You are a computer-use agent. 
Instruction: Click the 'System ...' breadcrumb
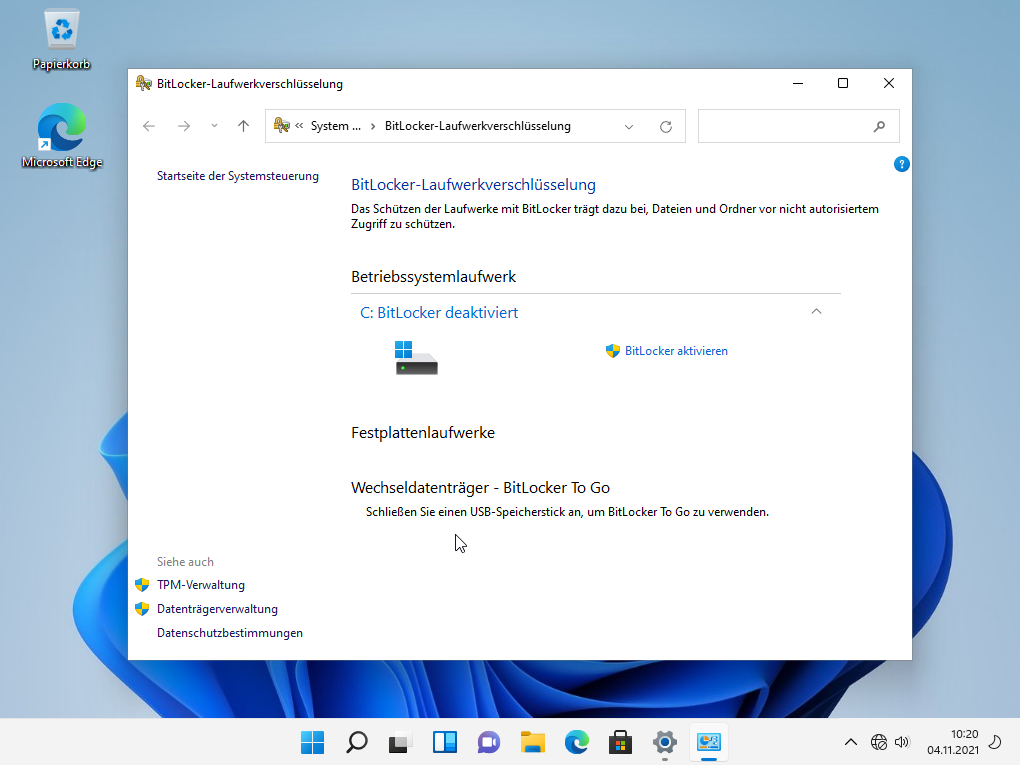(336, 126)
